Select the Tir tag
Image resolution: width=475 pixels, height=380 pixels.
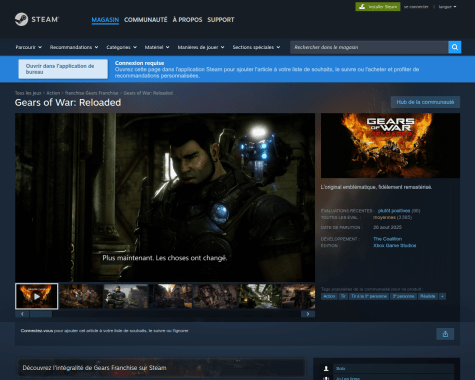[343, 296]
